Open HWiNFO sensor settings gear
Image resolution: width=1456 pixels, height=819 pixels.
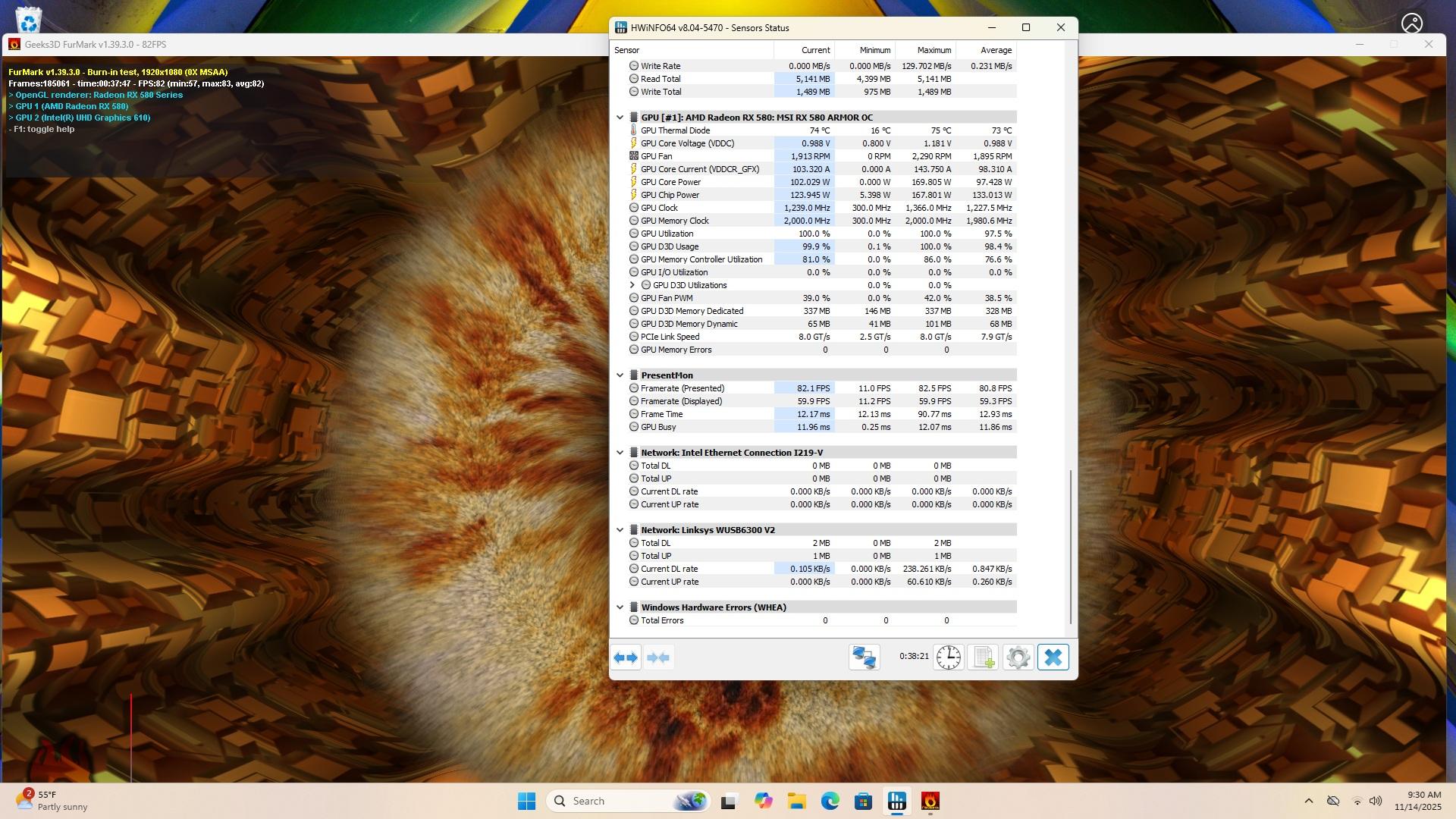coord(1018,657)
